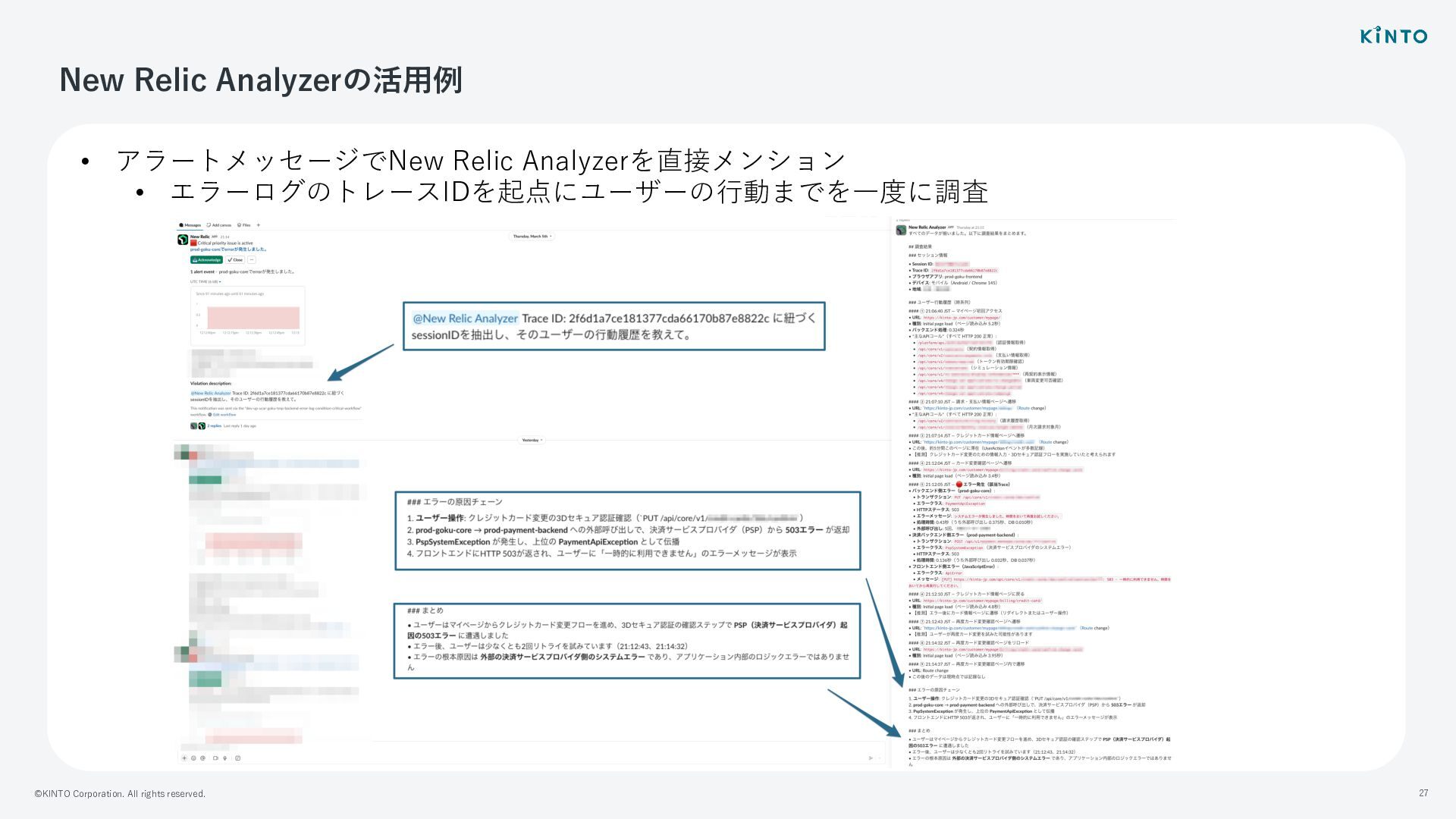
Task: Click the @ mention icon in composer
Action: 202,758
